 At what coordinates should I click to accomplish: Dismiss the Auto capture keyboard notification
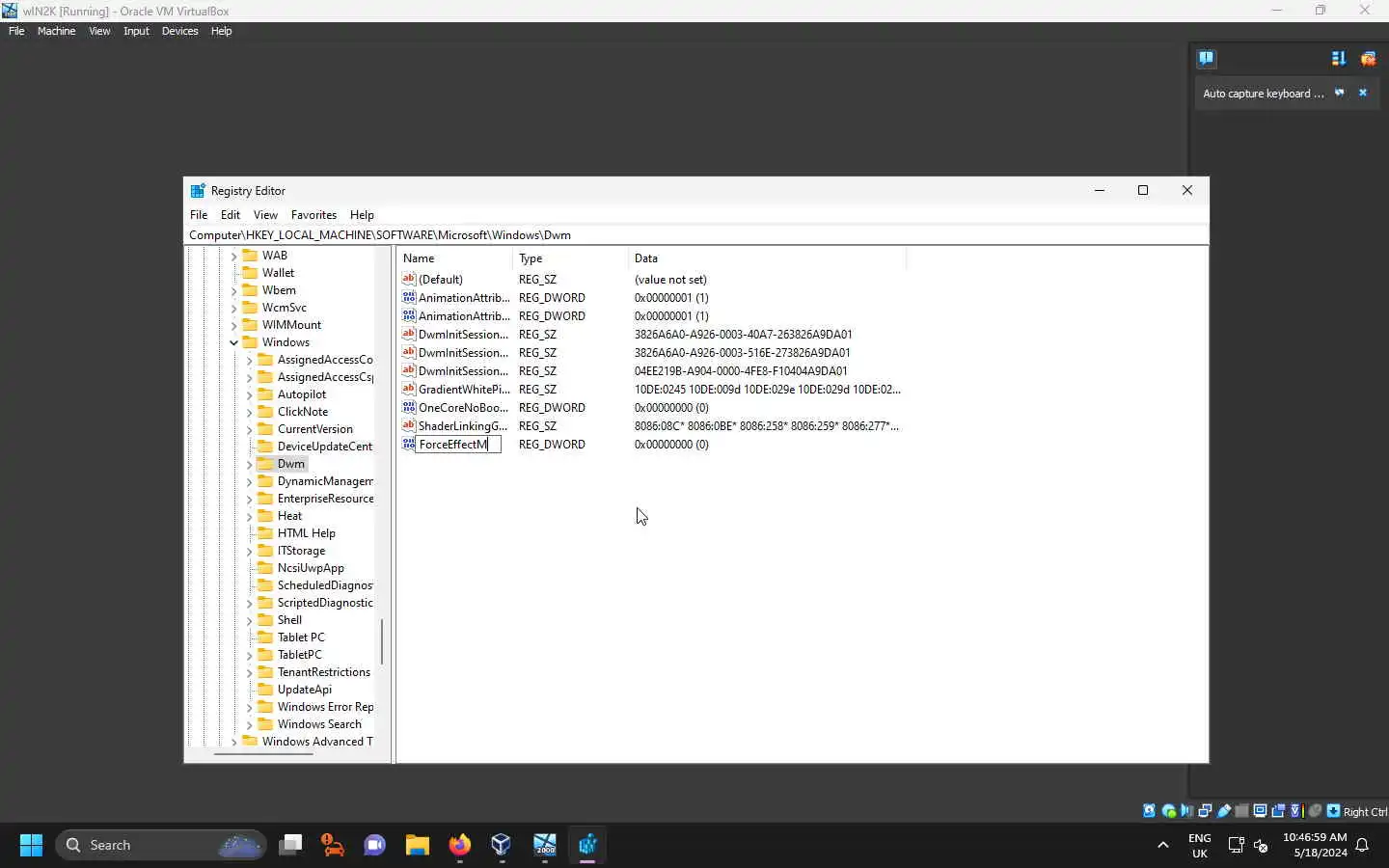(1363, 93)
